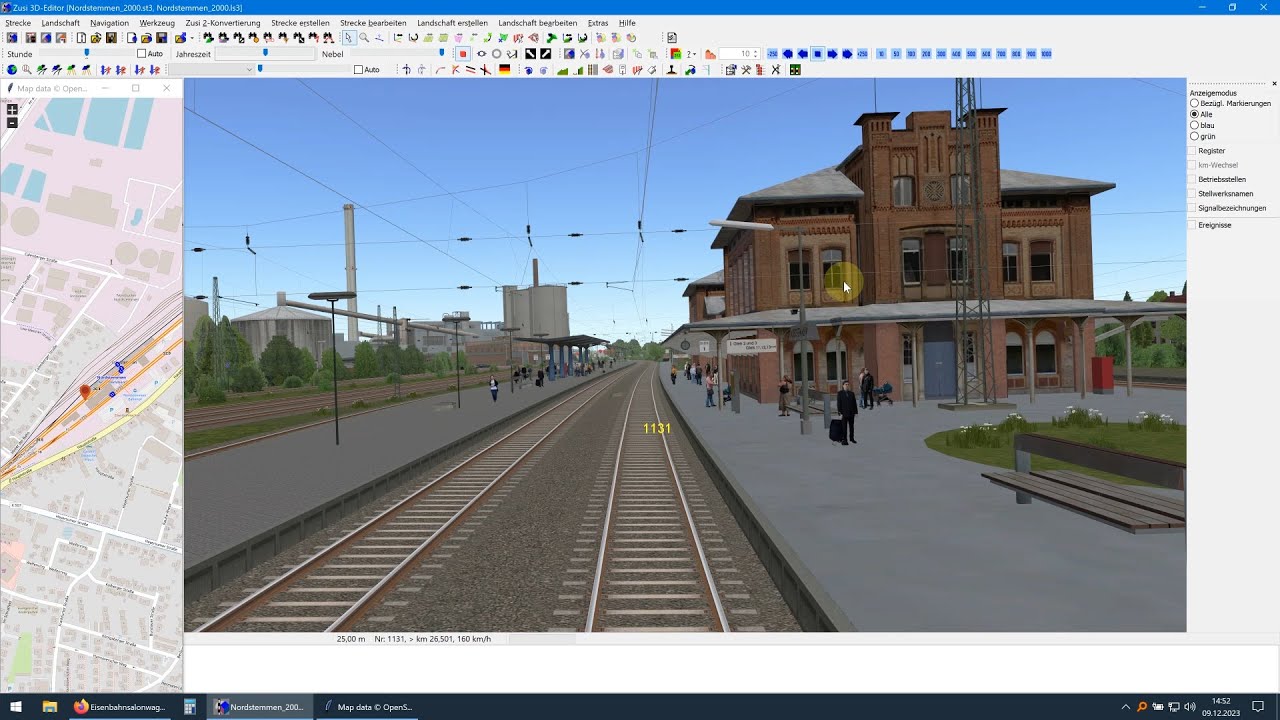Open the Strecke menu
This screenshot has height=720, width=1280.
[x=18, y=23]
